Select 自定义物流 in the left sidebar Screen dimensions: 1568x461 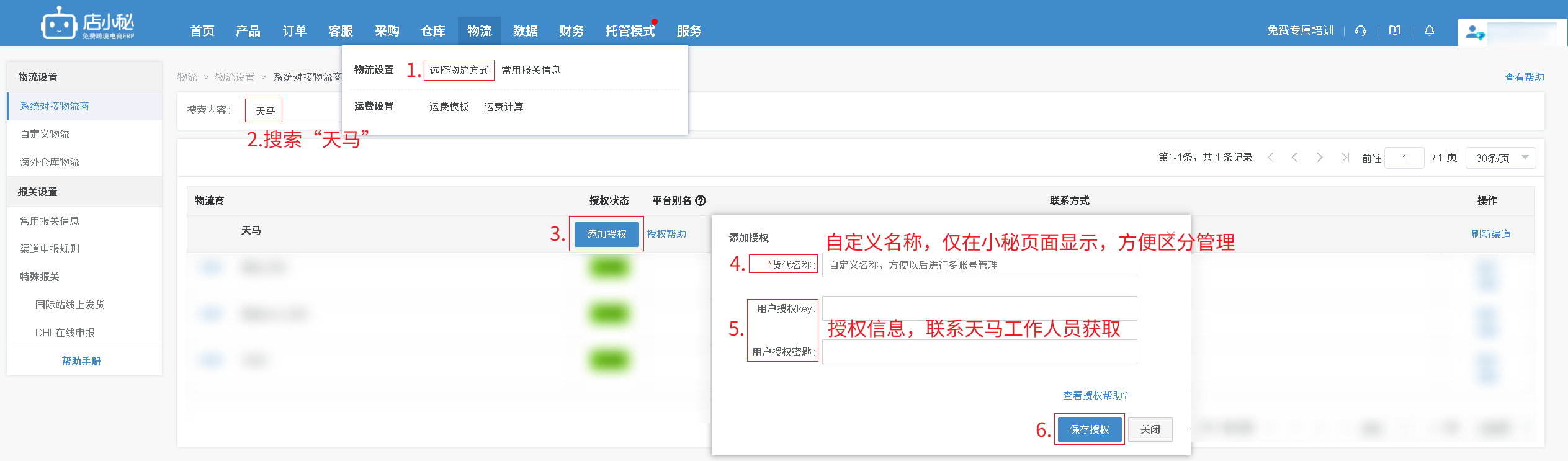(x=45, y=134)
